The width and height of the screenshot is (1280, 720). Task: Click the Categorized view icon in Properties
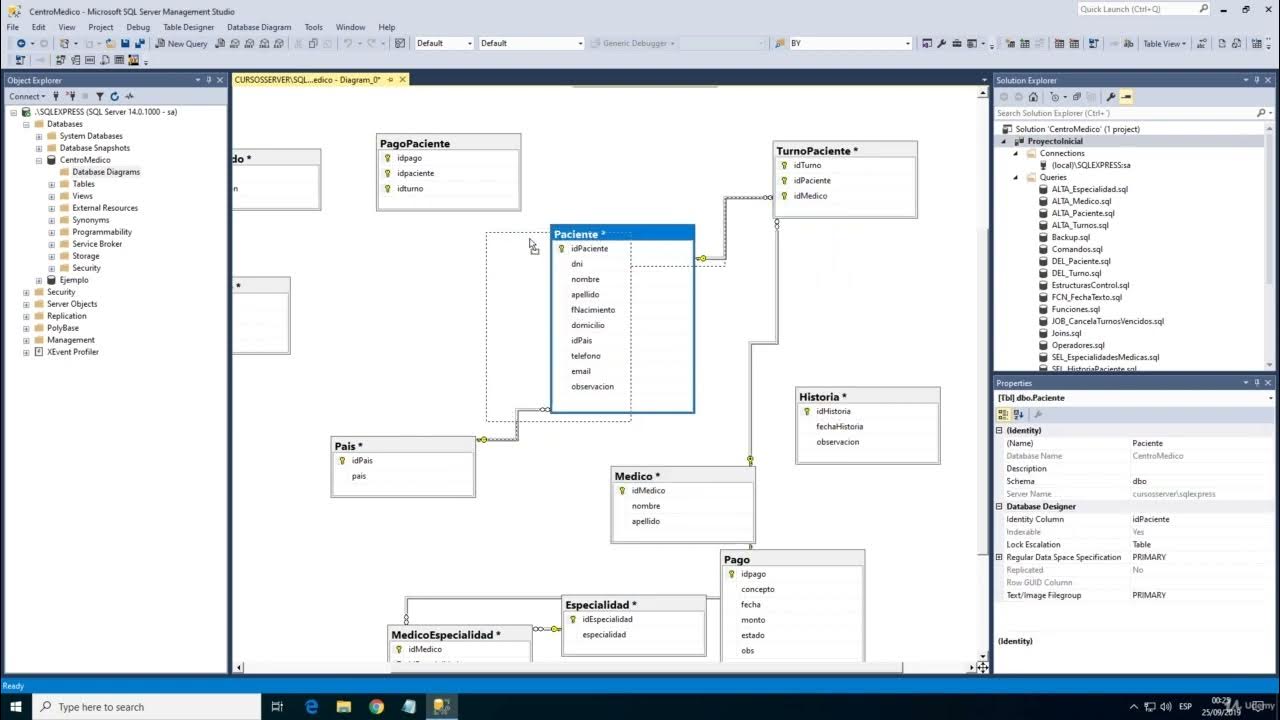tap(1004, 414)
